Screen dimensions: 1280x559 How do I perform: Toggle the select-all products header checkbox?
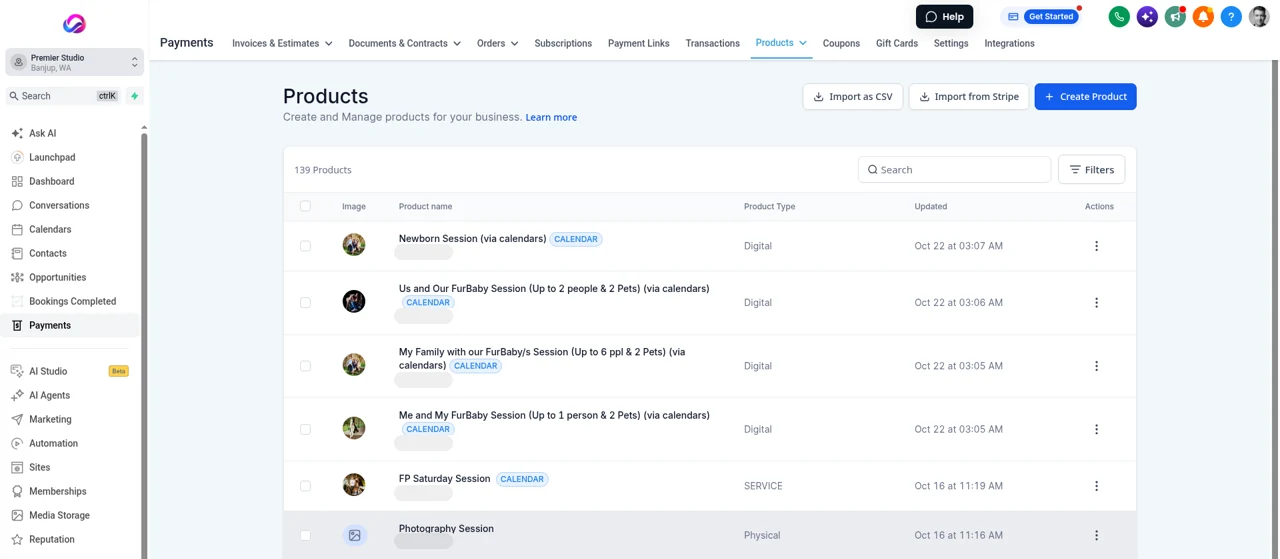305,206
